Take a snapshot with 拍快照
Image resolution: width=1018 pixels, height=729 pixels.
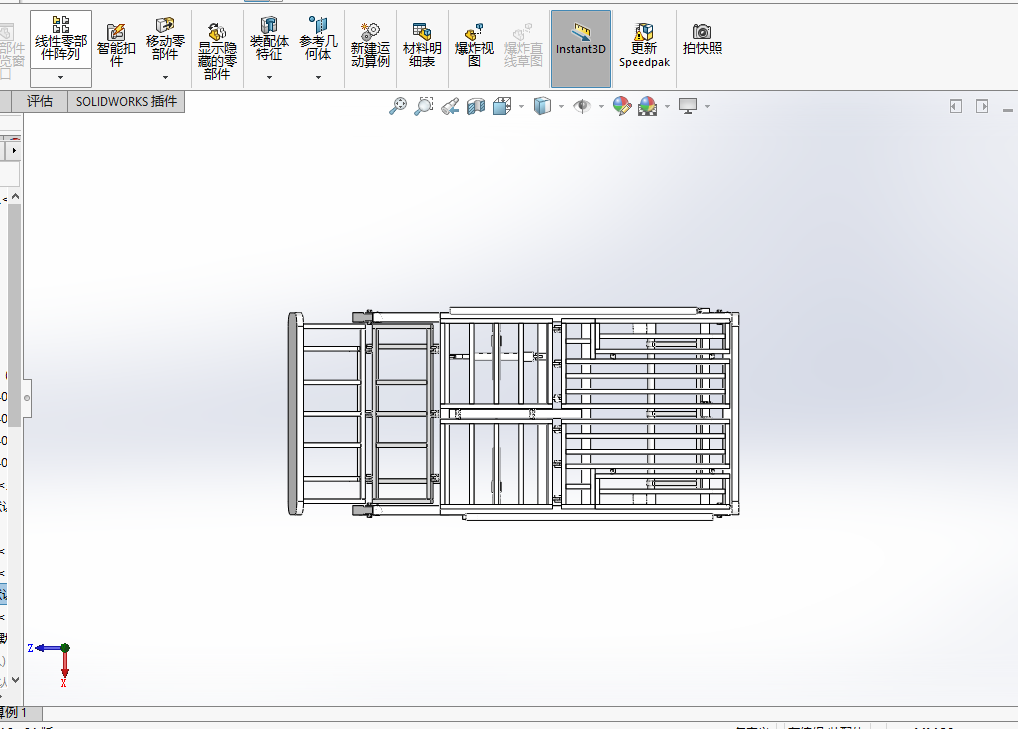point(702,40)
